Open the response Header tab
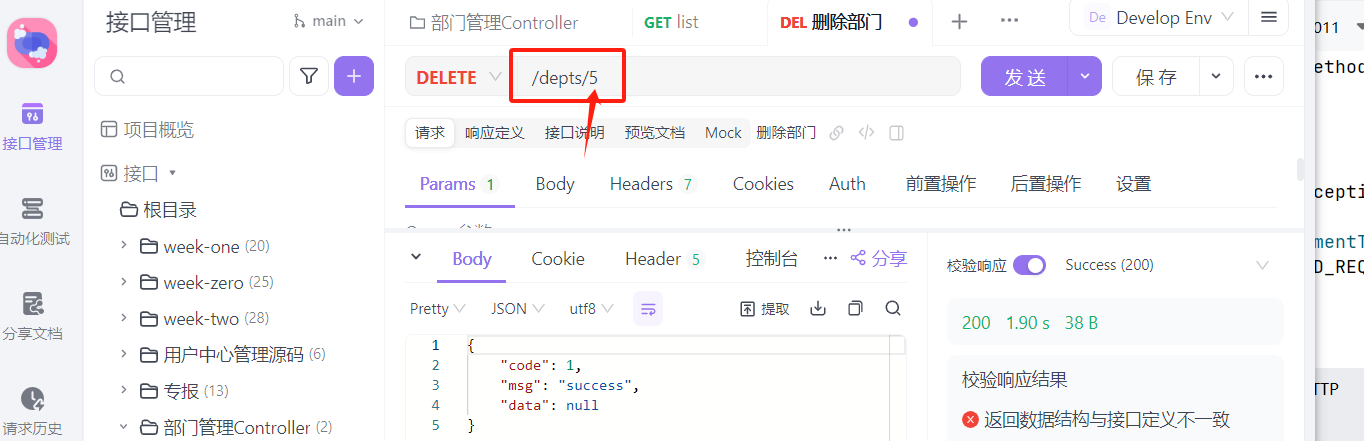 coord(664,259)
